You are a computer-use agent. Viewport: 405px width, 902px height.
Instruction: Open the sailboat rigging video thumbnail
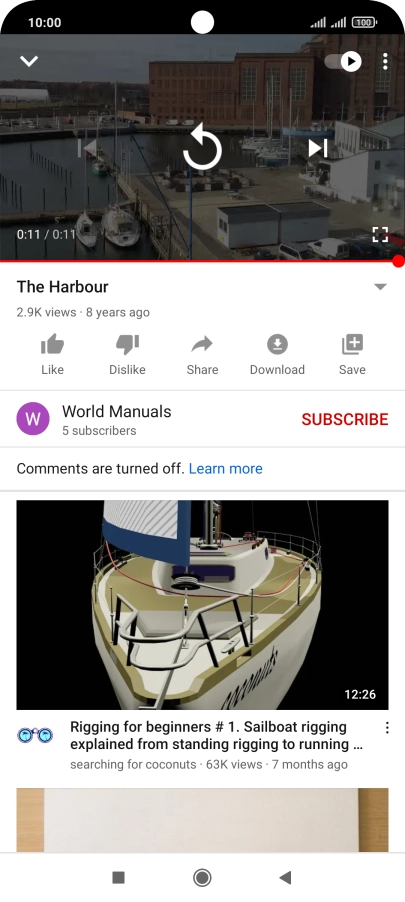(202, 605)
